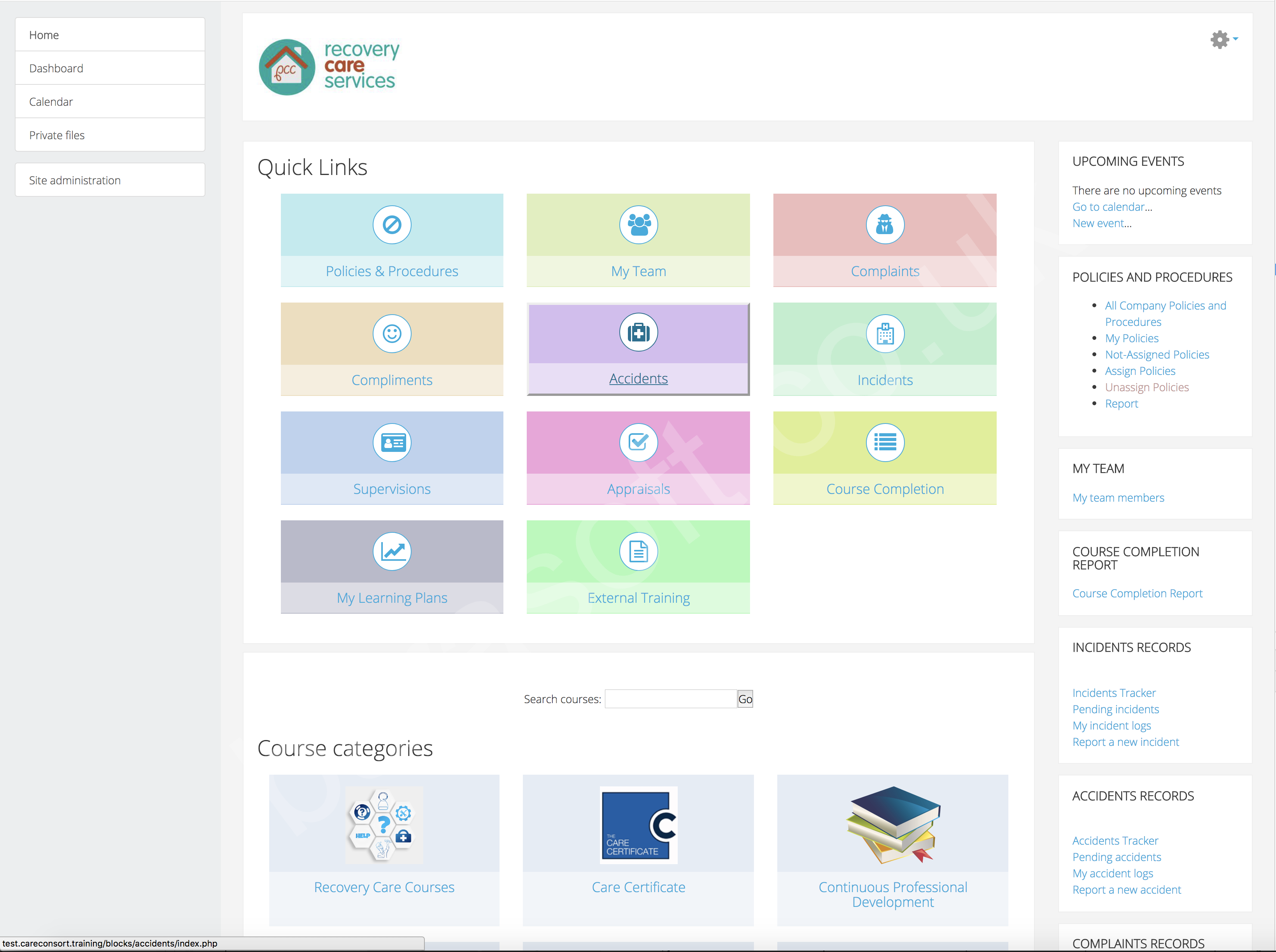Click the External Training document icon

[638, 551]
